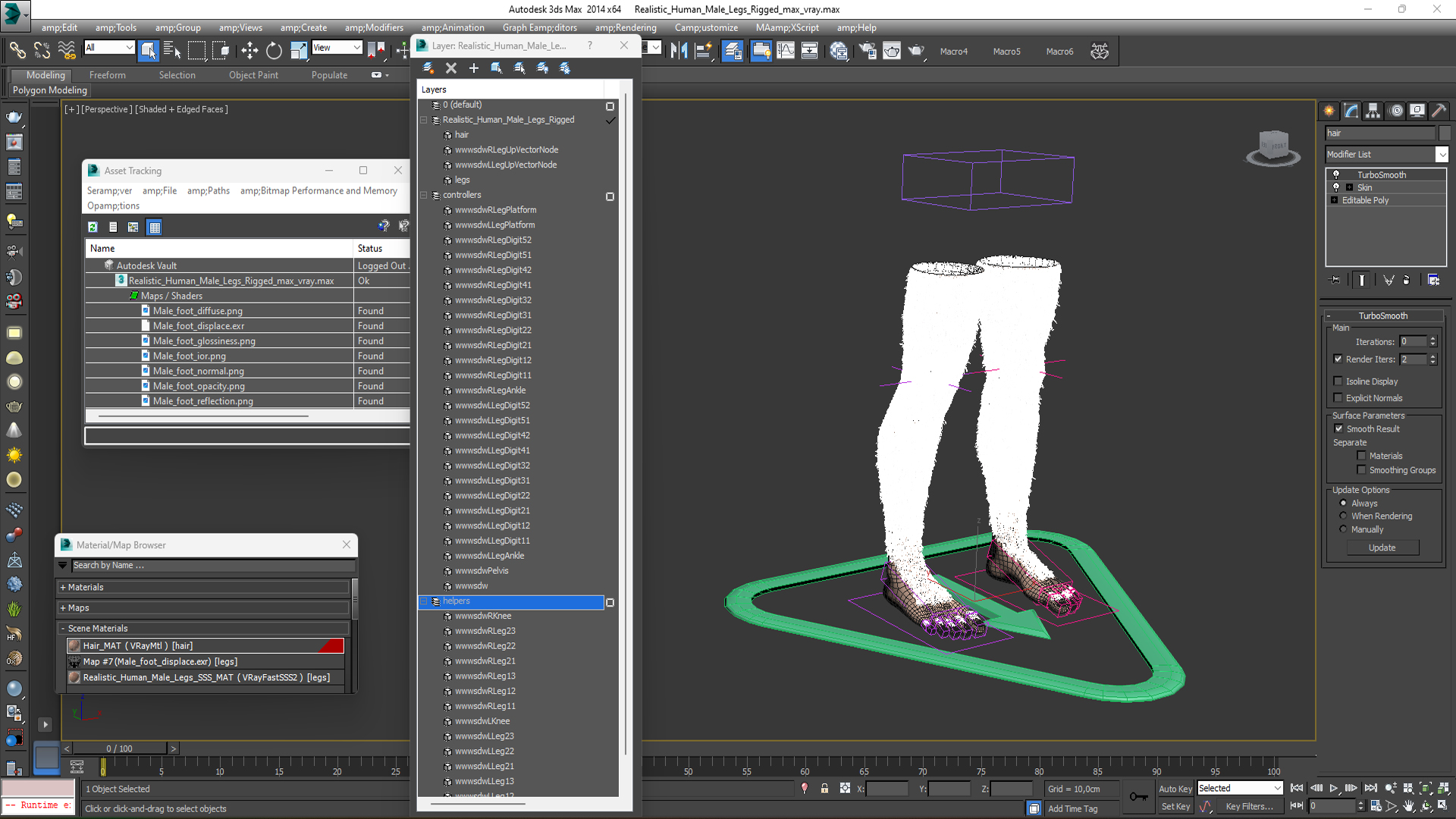Toggle the Auto Key button
Screen dimensions: 1456x819
pos(1175,789)
